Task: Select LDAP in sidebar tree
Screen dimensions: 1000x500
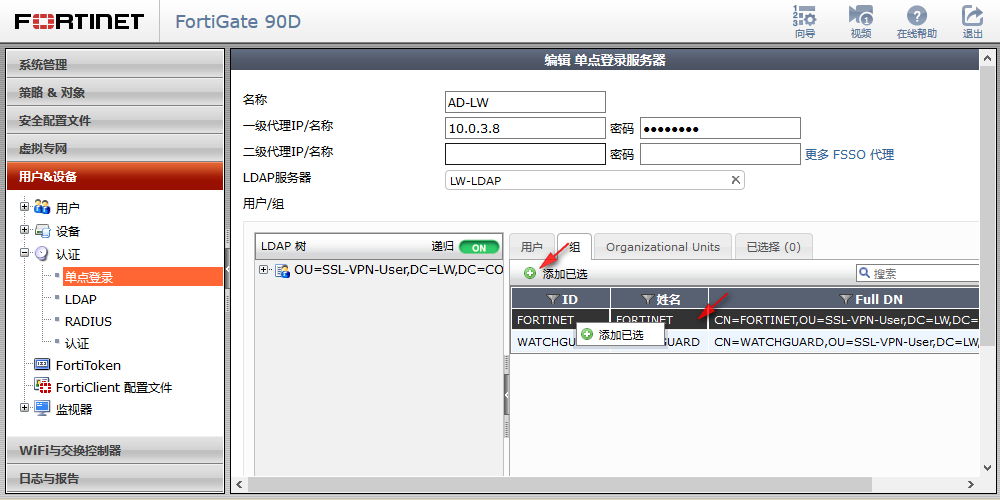Action: click(x=80, y=299)
